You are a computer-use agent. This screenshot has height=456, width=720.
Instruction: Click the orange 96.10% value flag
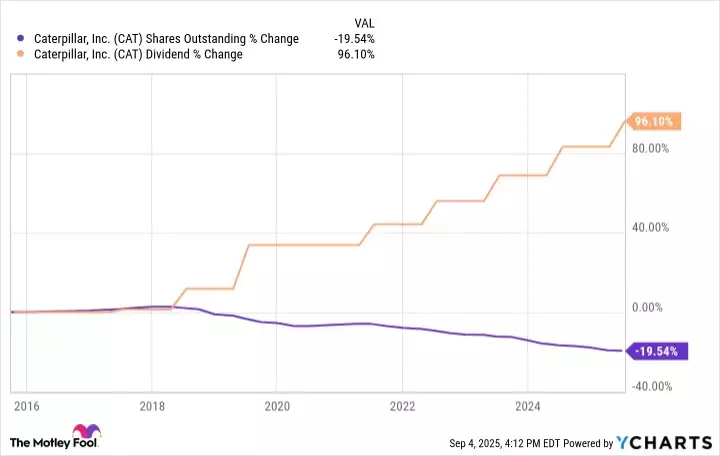[655, 122]
